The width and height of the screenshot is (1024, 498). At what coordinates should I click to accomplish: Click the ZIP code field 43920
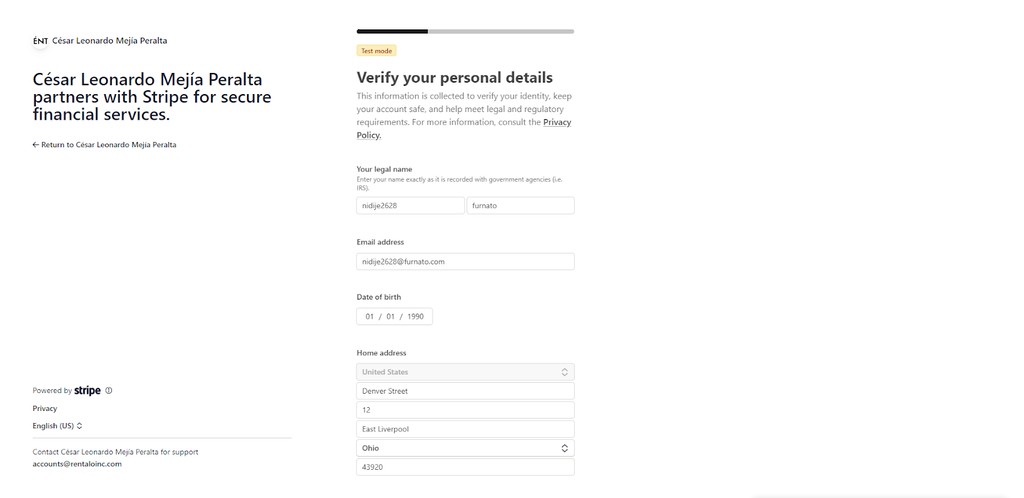click(x=465, y=467)
